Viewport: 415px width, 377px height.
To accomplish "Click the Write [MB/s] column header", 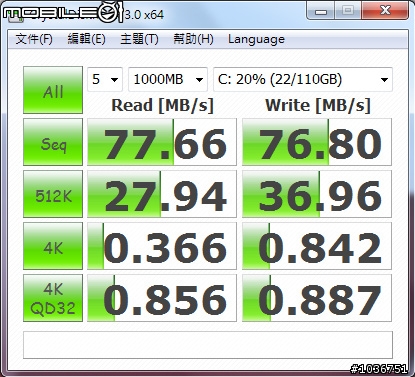I will (318, 106).
